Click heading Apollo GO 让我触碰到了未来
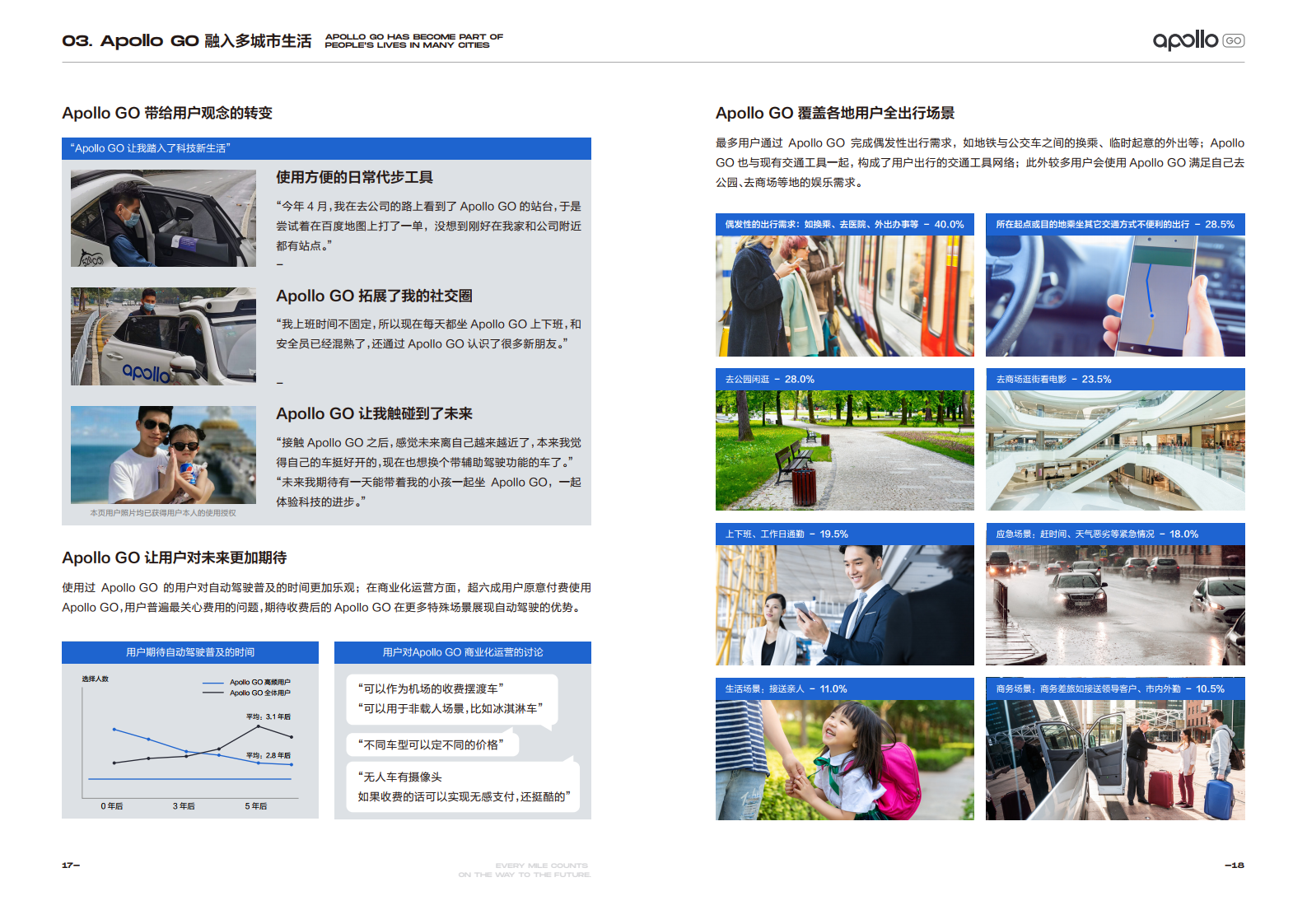Viewport: 1307px width, 924px height. click(374, 413)
